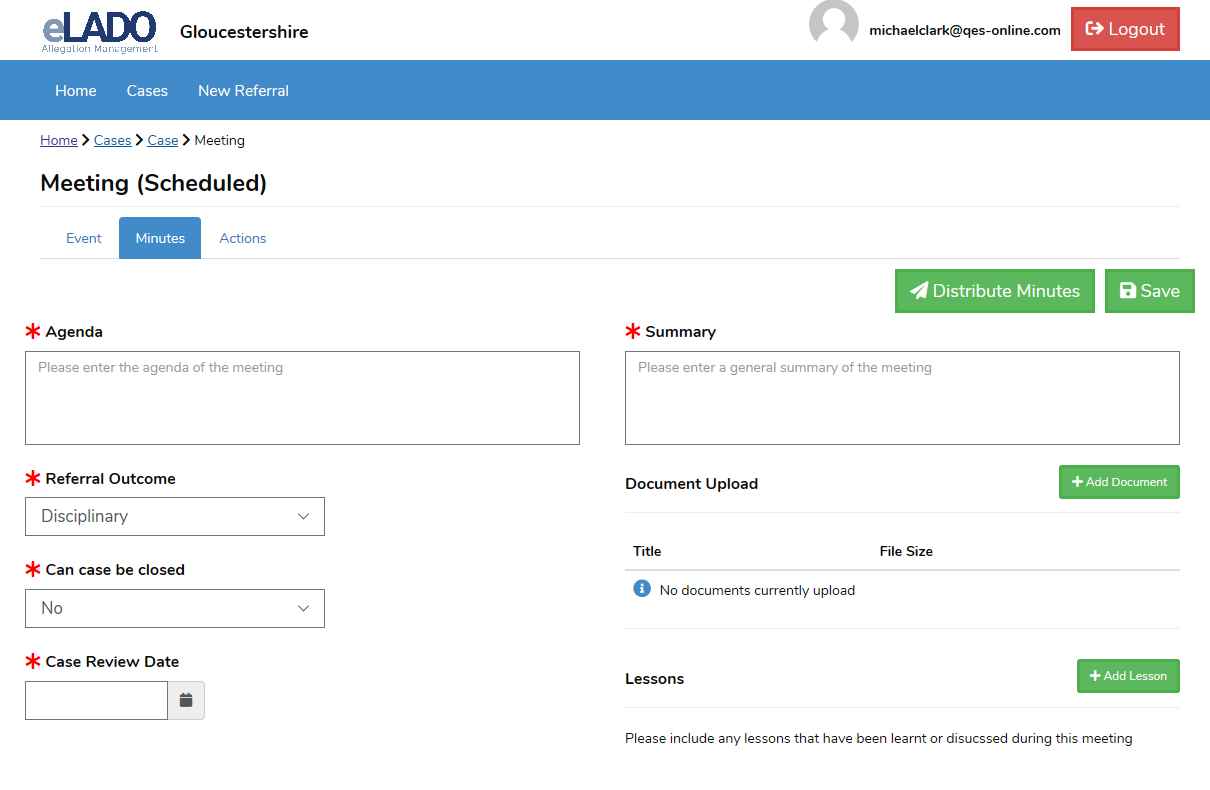The image size is (1210, 790).
Task: Open Cases in the navigation bar
Action: point(147,90)
